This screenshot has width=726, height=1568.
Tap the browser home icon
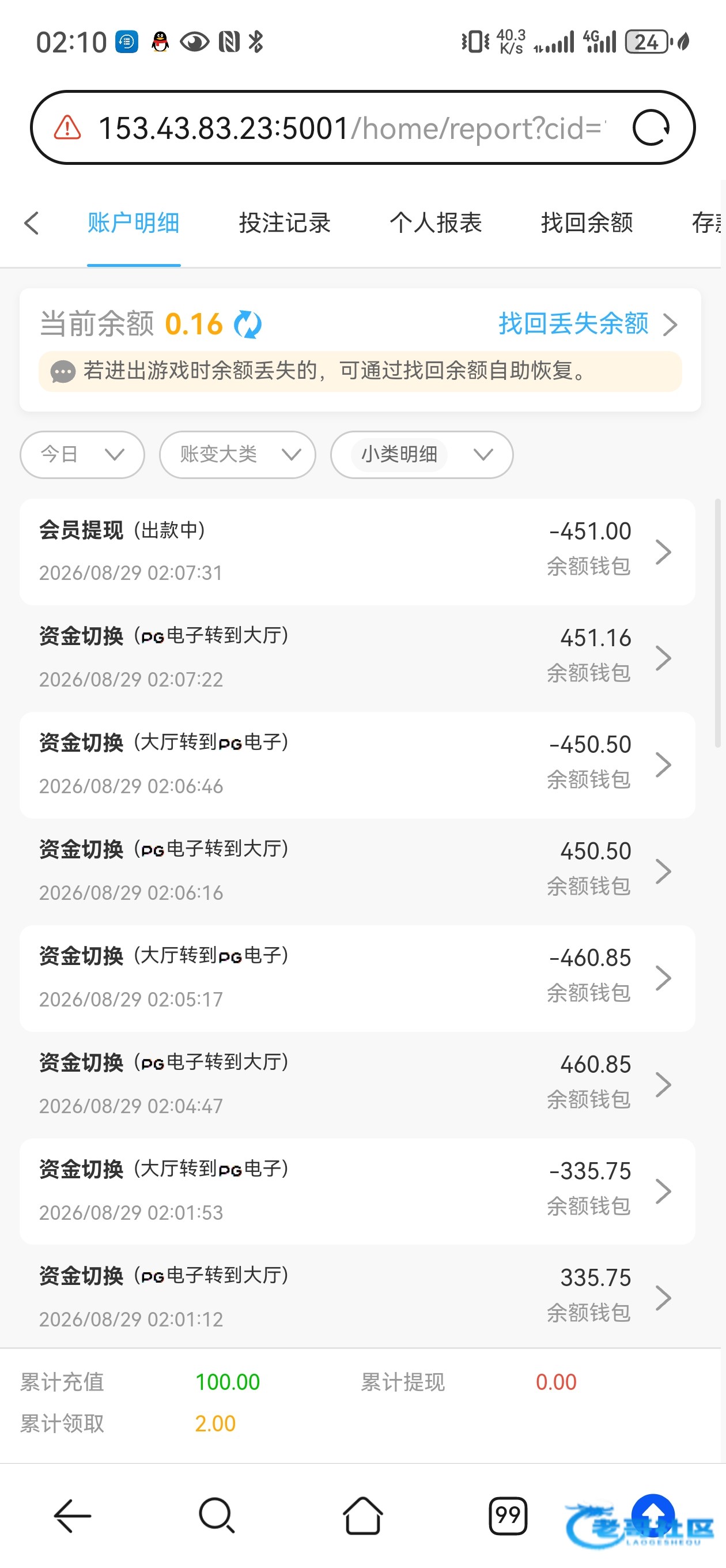coord(362,1515)
